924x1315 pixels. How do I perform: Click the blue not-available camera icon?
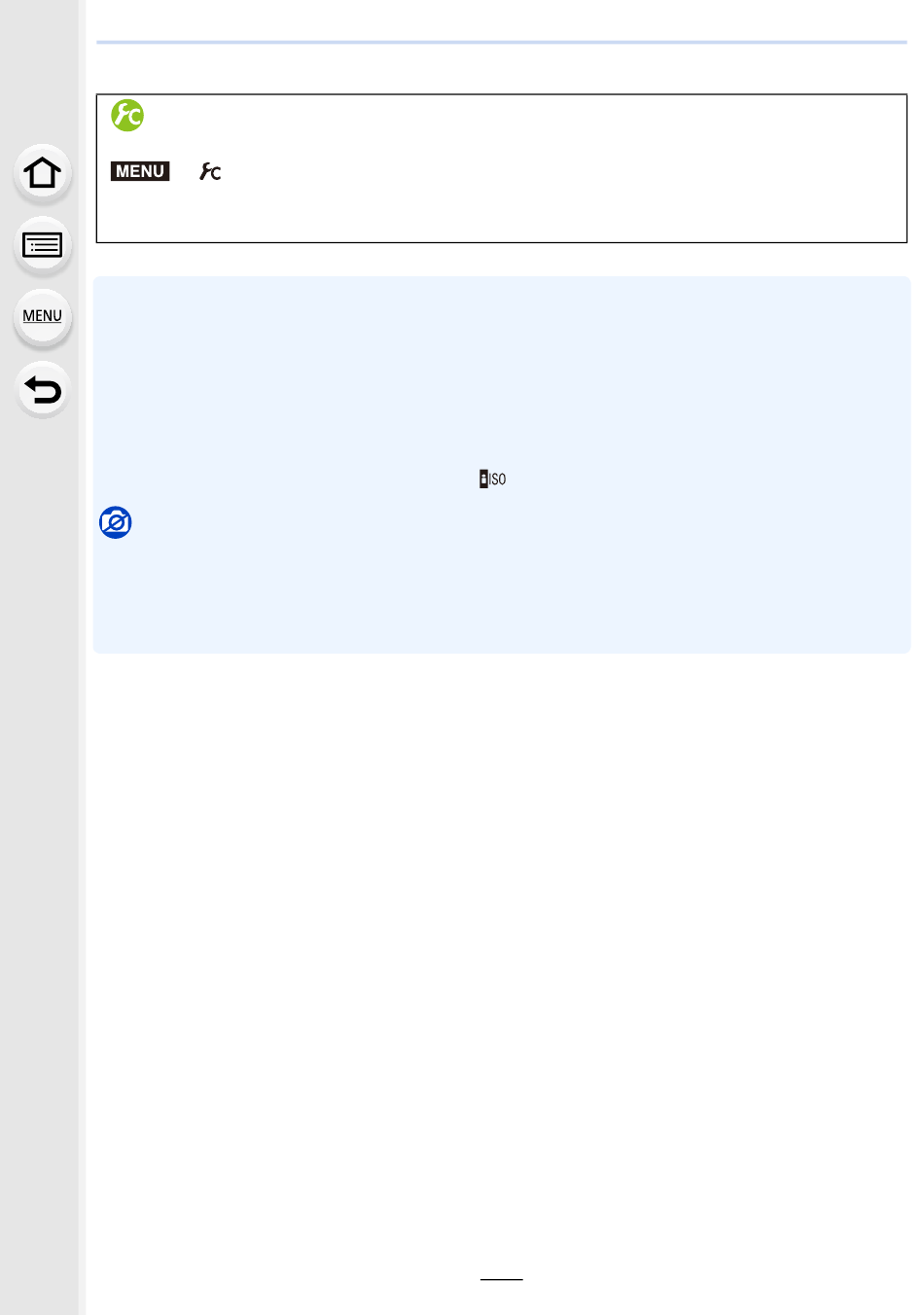116,522
